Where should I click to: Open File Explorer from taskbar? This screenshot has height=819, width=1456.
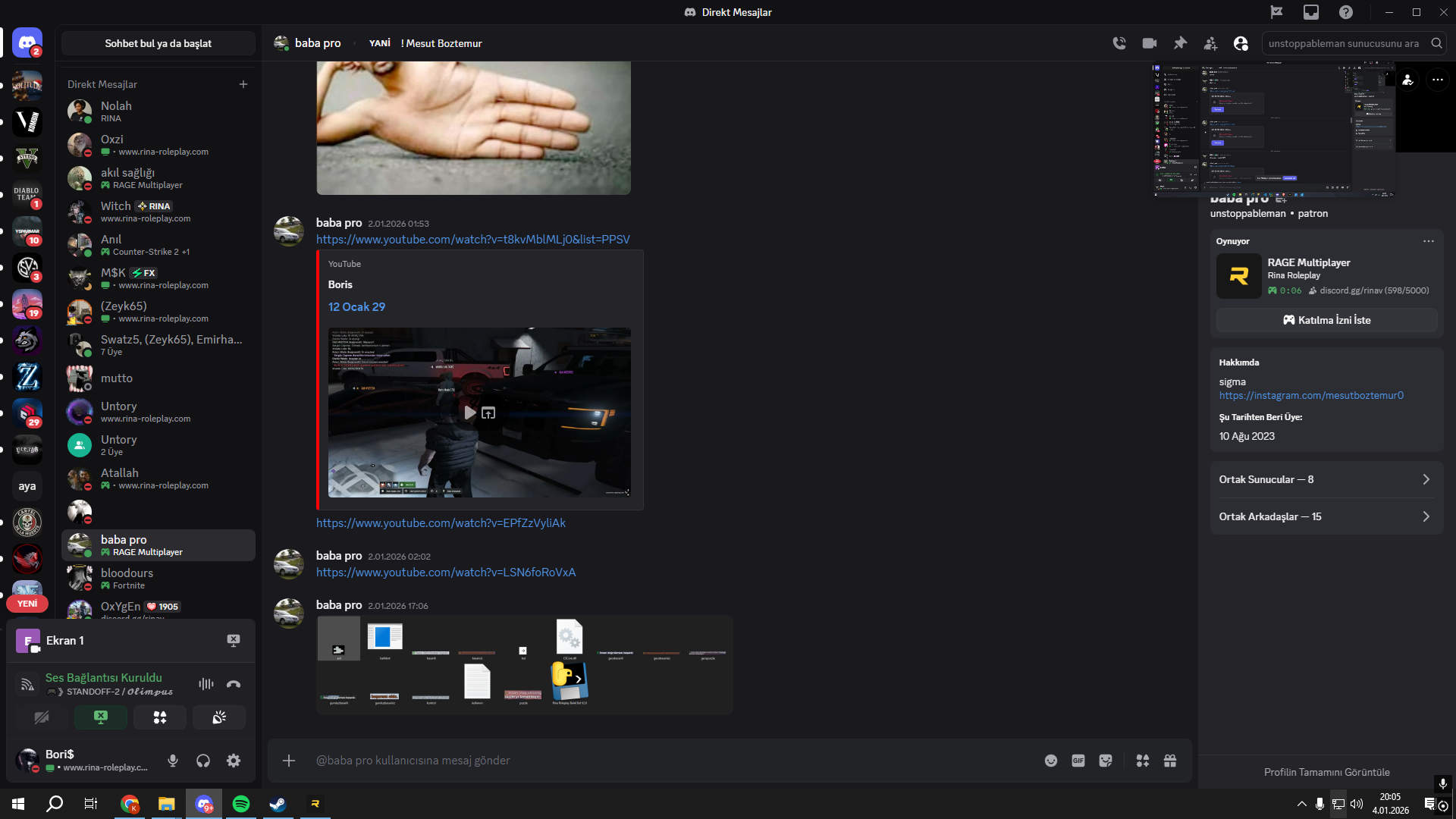(x=166, y=804)
